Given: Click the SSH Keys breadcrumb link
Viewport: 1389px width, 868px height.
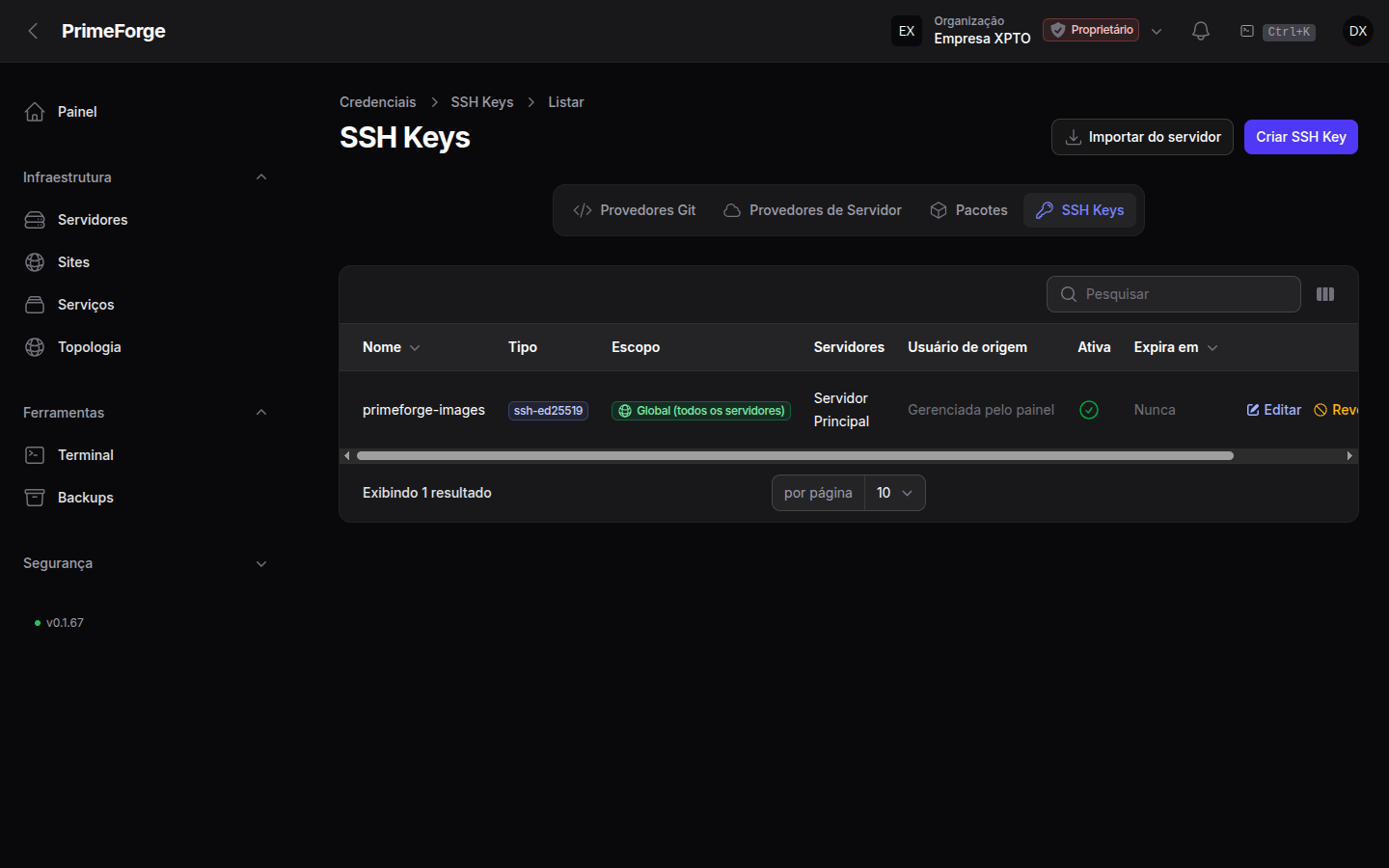Looking at the screenshot, I should (x=482, y=102).
